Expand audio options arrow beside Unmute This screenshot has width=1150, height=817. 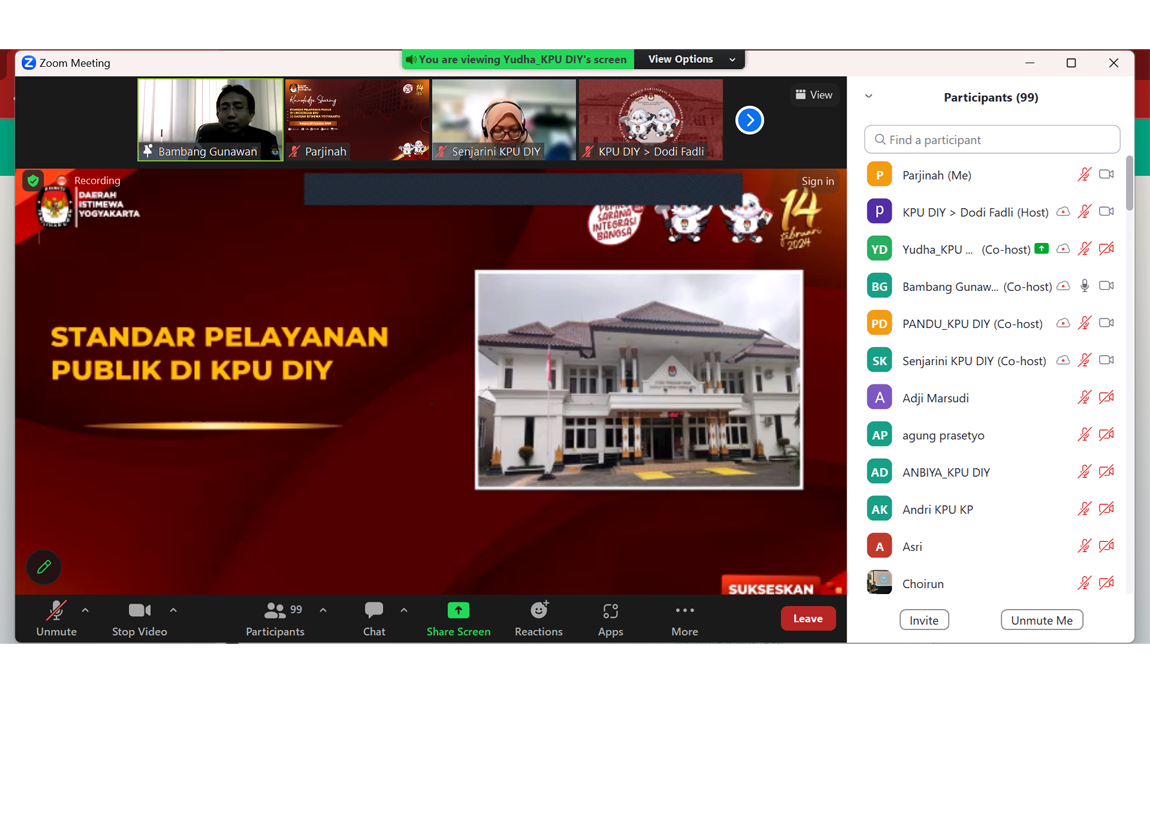click(x=85, y=610)
